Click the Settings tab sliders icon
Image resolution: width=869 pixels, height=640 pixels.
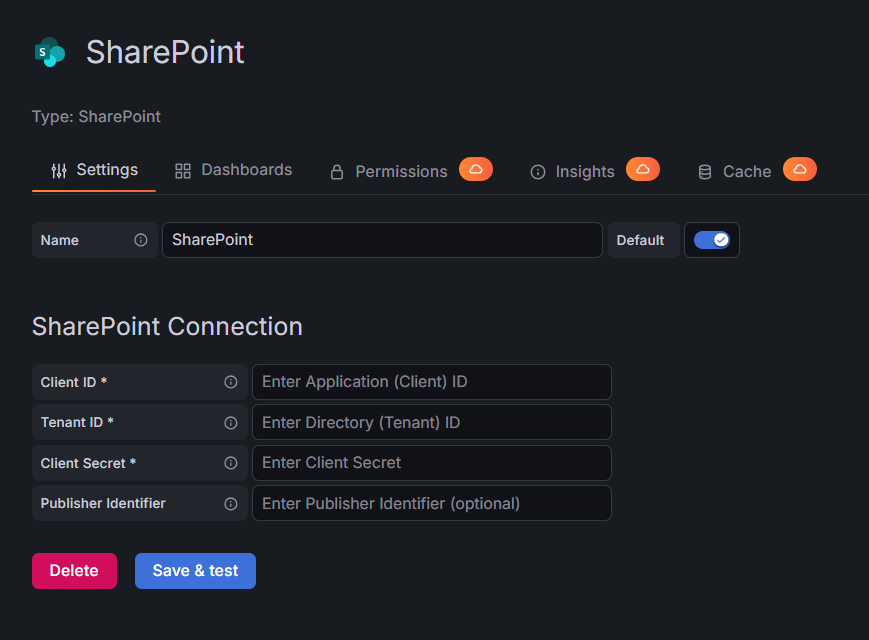(59, 171)
